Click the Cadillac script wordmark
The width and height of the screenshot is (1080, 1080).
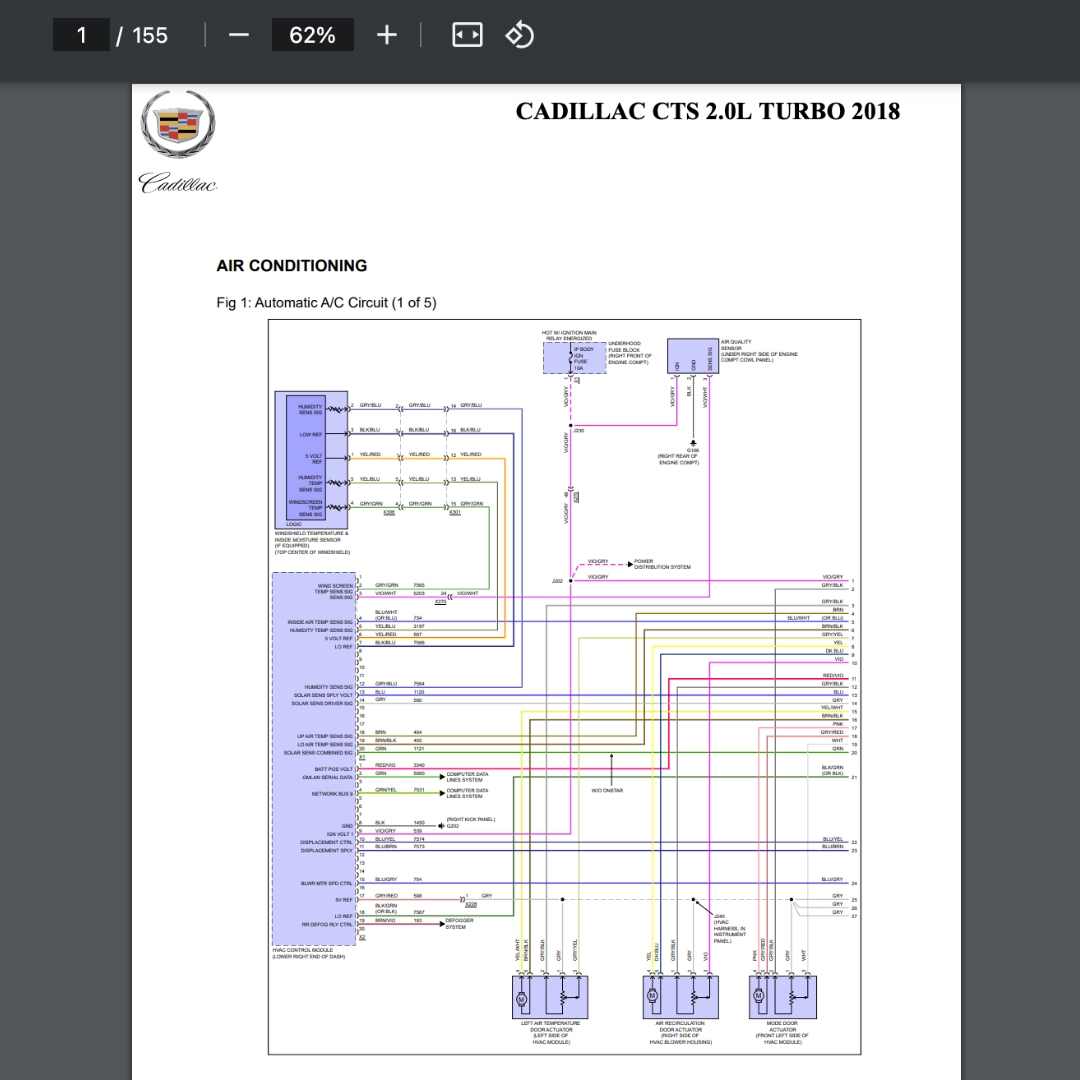pos(178,183)
